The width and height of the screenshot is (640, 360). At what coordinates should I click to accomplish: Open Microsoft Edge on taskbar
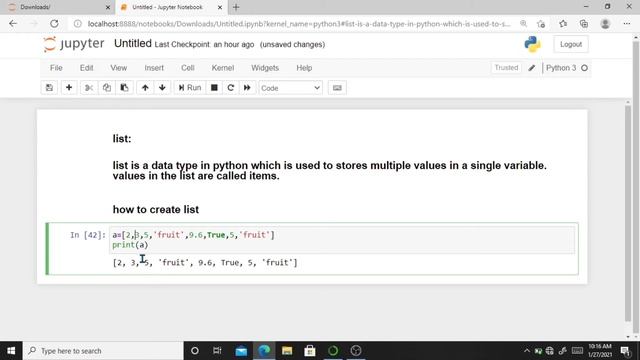[264, 351]
